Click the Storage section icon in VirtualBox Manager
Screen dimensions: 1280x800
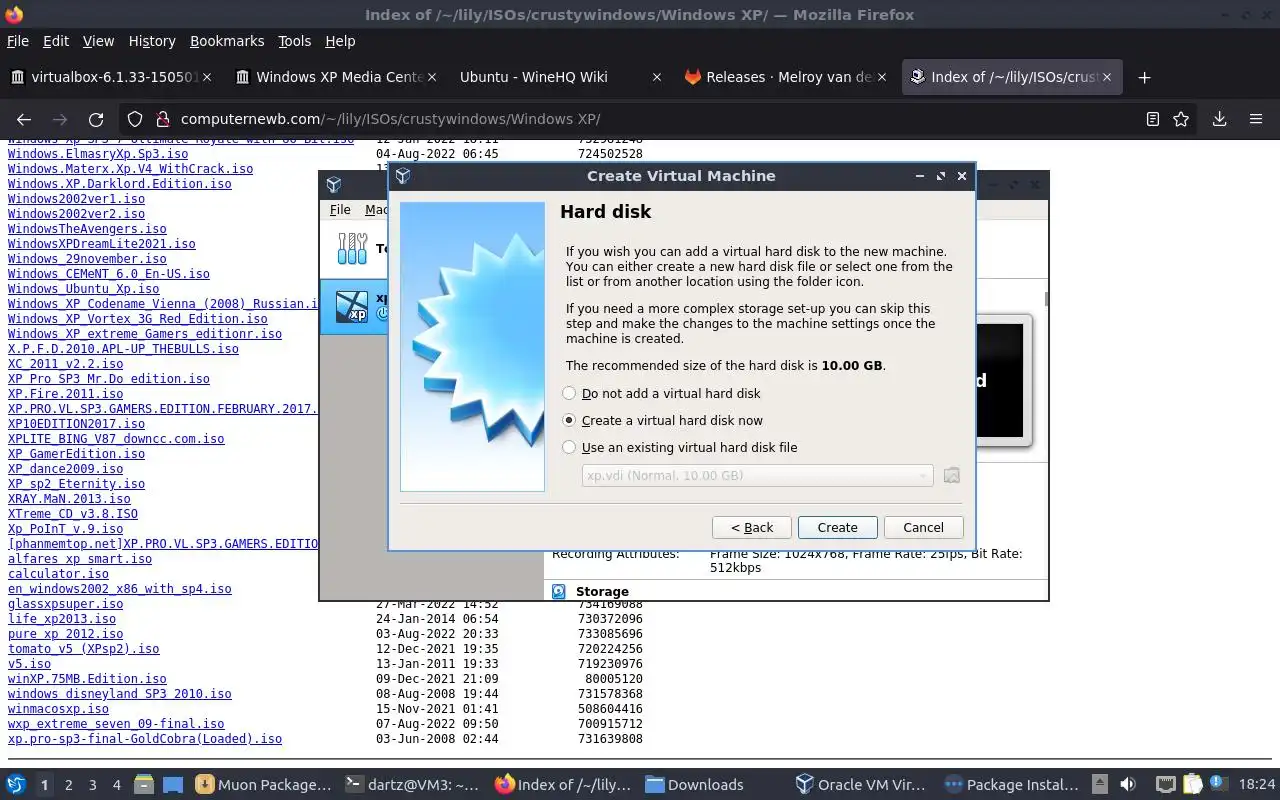559,592
